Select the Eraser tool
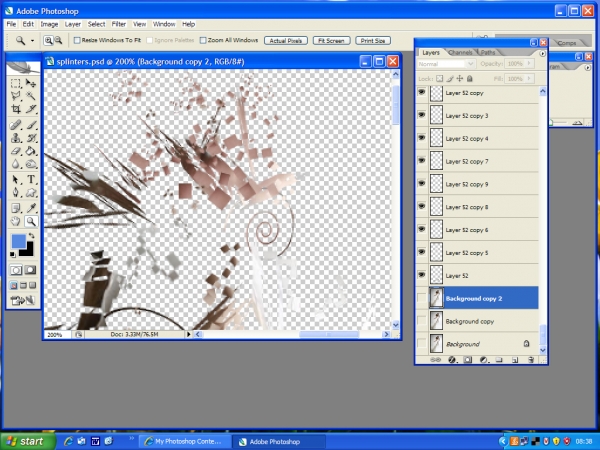This screenshot has width=600, height=450. coord(16,151)
